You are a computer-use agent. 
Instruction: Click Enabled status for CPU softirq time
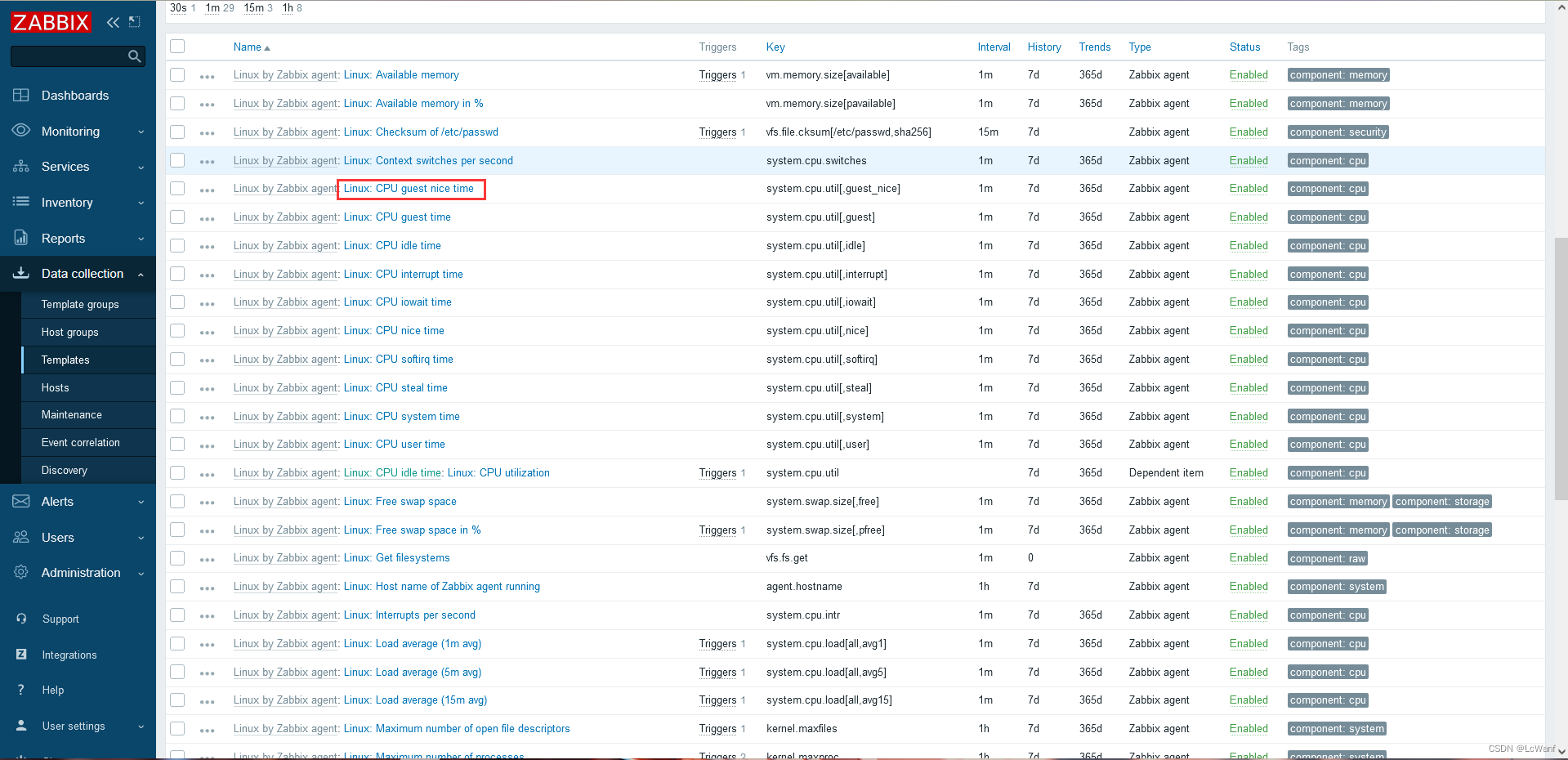(1249, 359)
